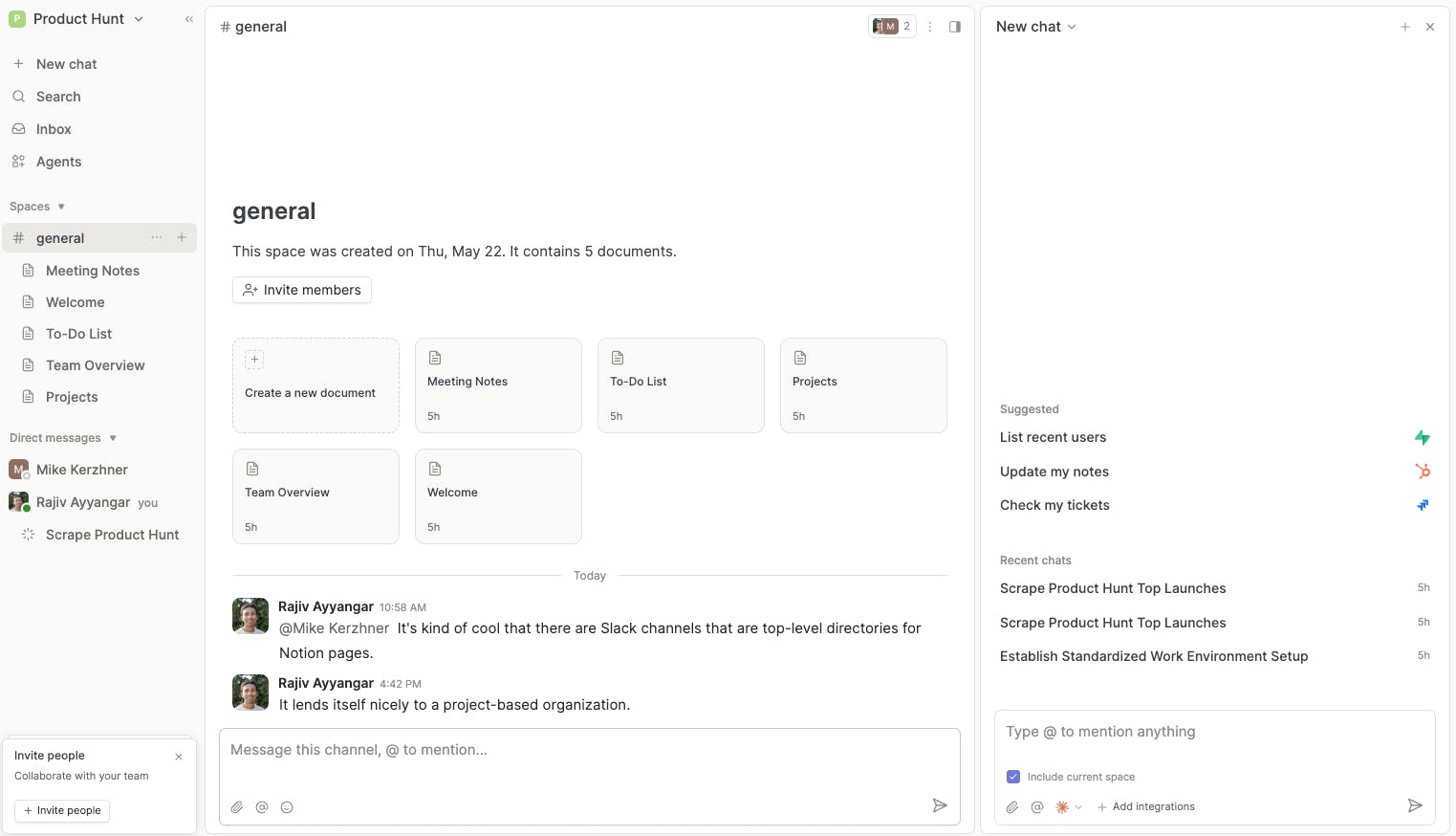Start new chat with plus icon in chat panel
Image resolution: width=1456 pixels, height=836 pixels.
click(x=1405, y=27)
